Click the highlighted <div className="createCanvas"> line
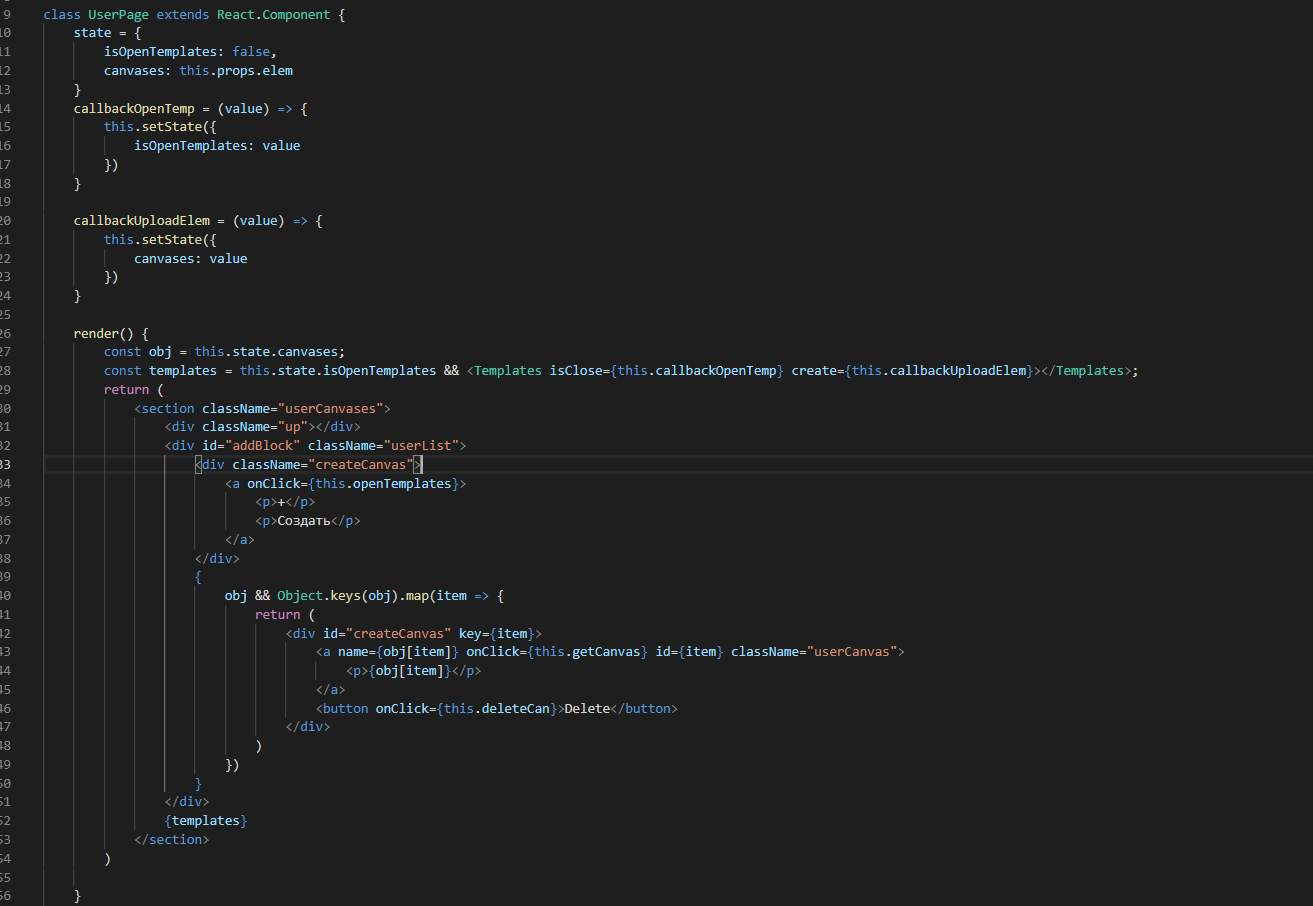 tap(310, 464)
